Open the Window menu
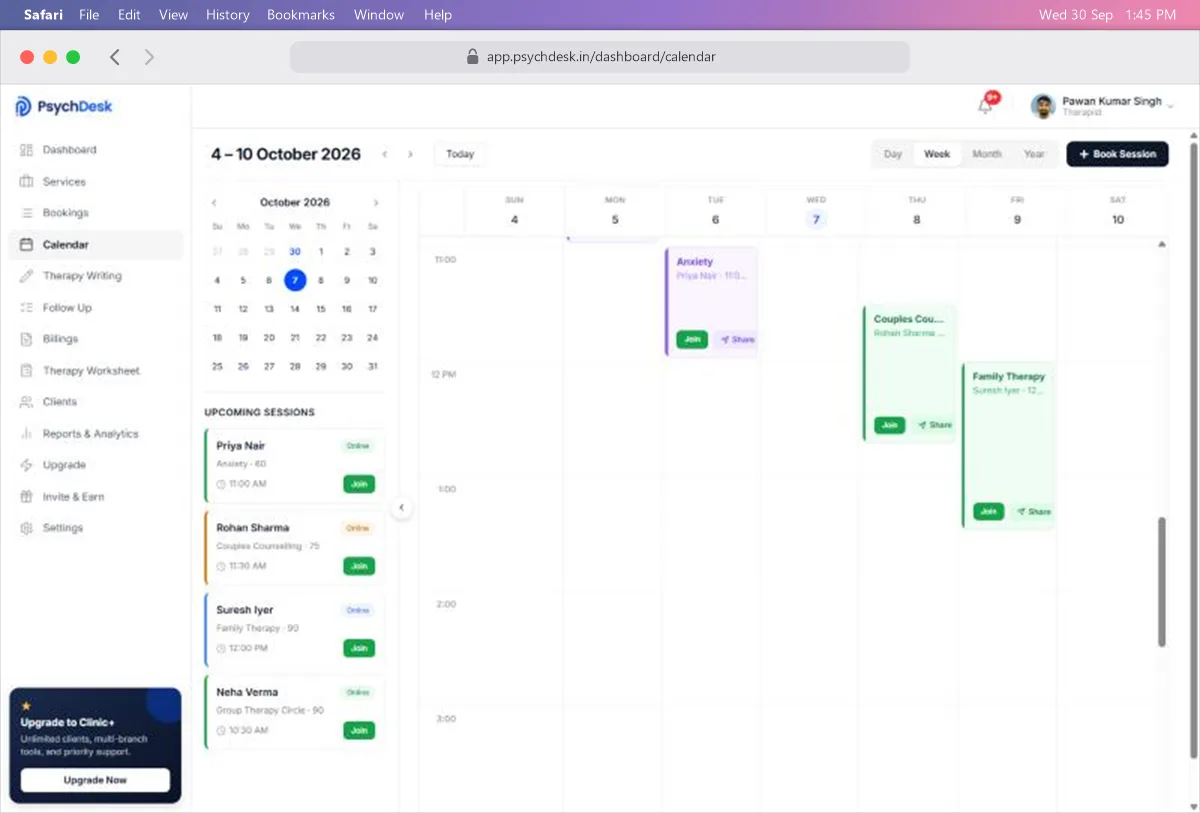The height and width of the screenshot is (813, 1200). point(379,15)
